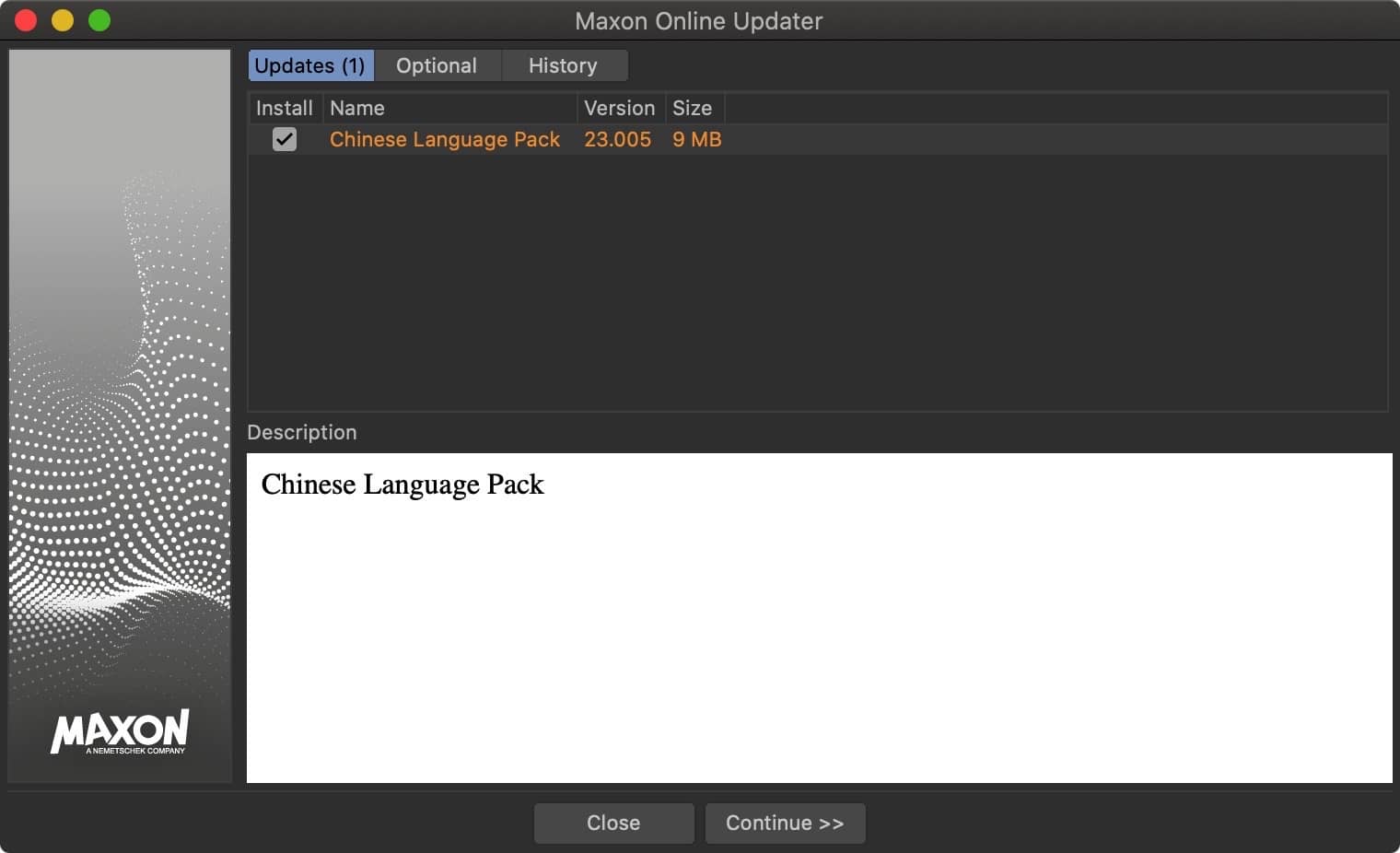Click version value 23.005

coord(617,139)
